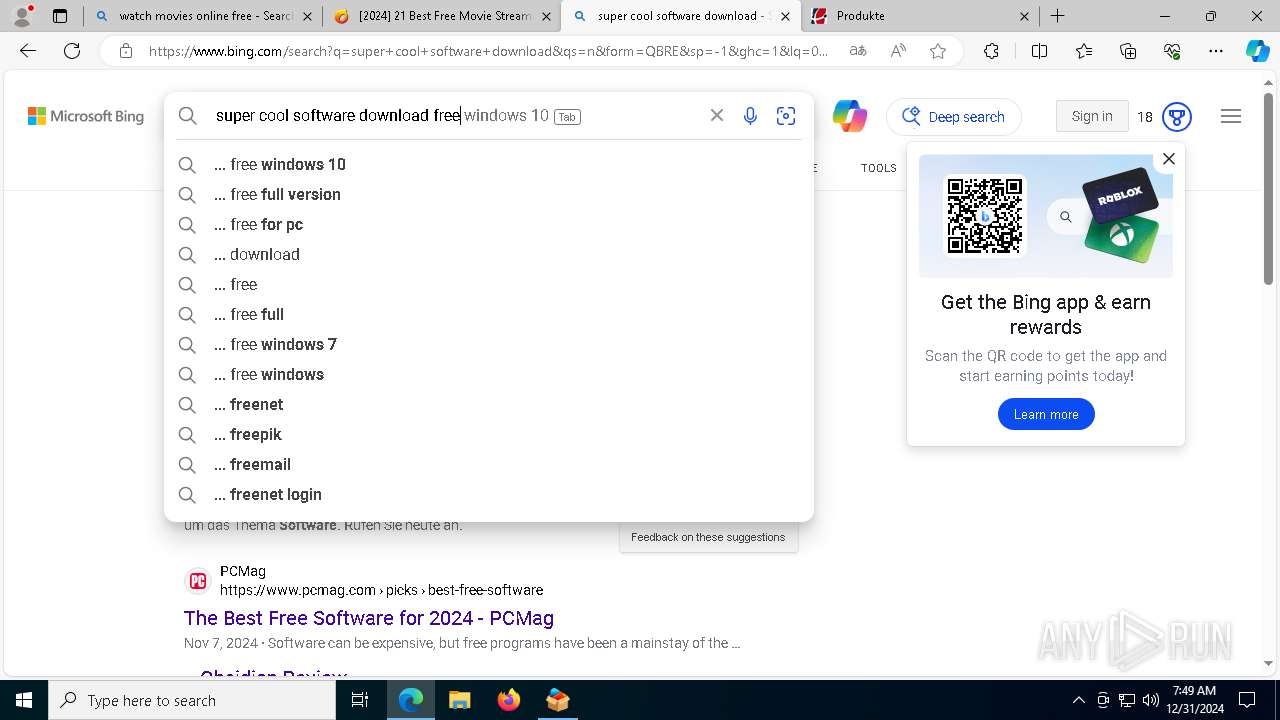Image resolution: width=1280 pixels, height=720 pixels.
Task: Click the browser address bar URL
Action: (x=488, y=51)
